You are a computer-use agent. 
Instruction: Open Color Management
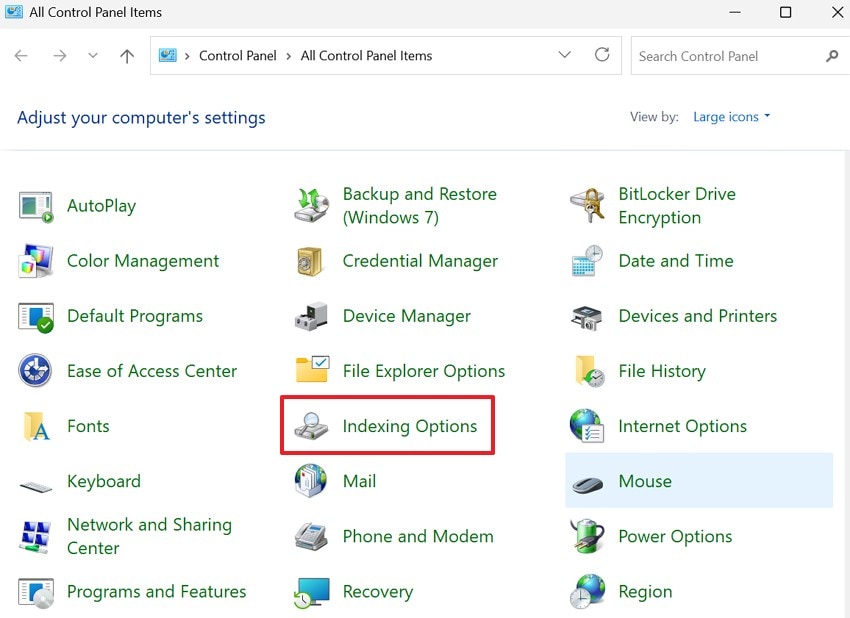142,261
